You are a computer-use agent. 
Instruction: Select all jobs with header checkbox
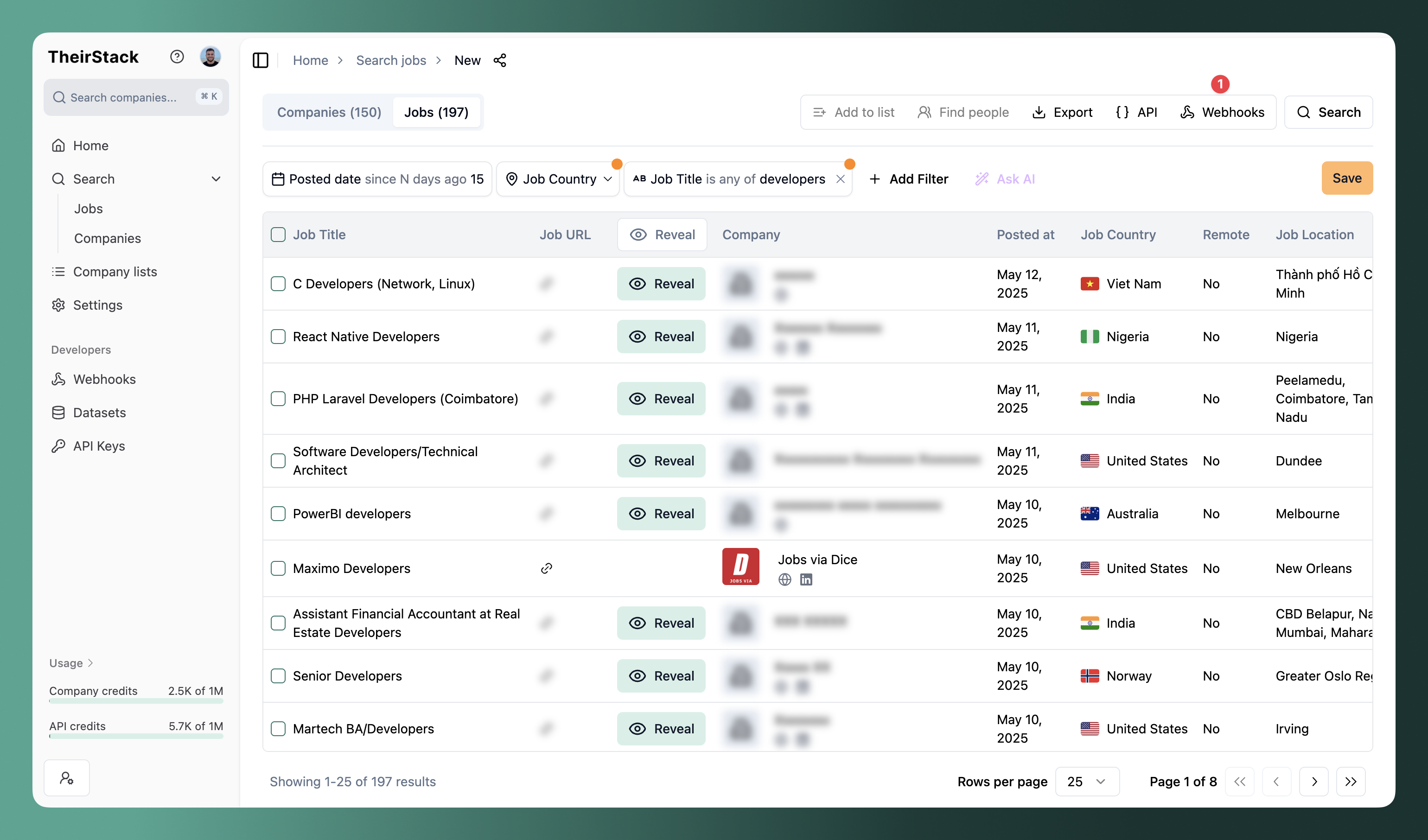point(278,235)
